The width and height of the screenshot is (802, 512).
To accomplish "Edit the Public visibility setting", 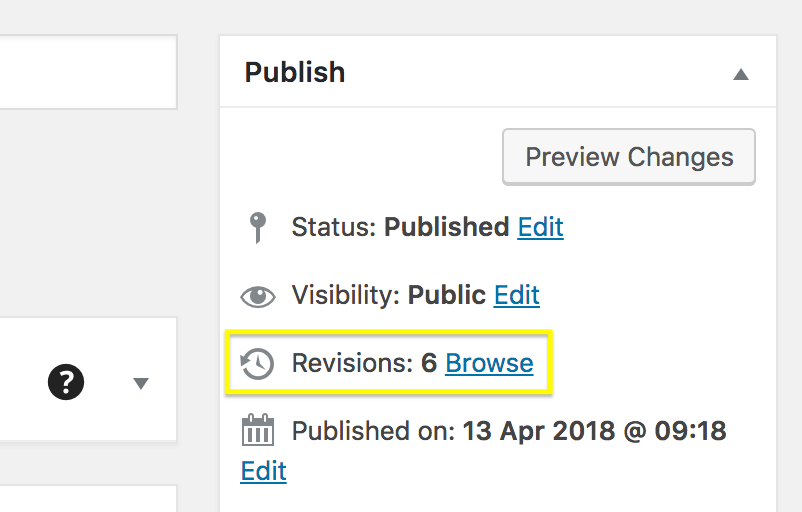I will point(516,295).
